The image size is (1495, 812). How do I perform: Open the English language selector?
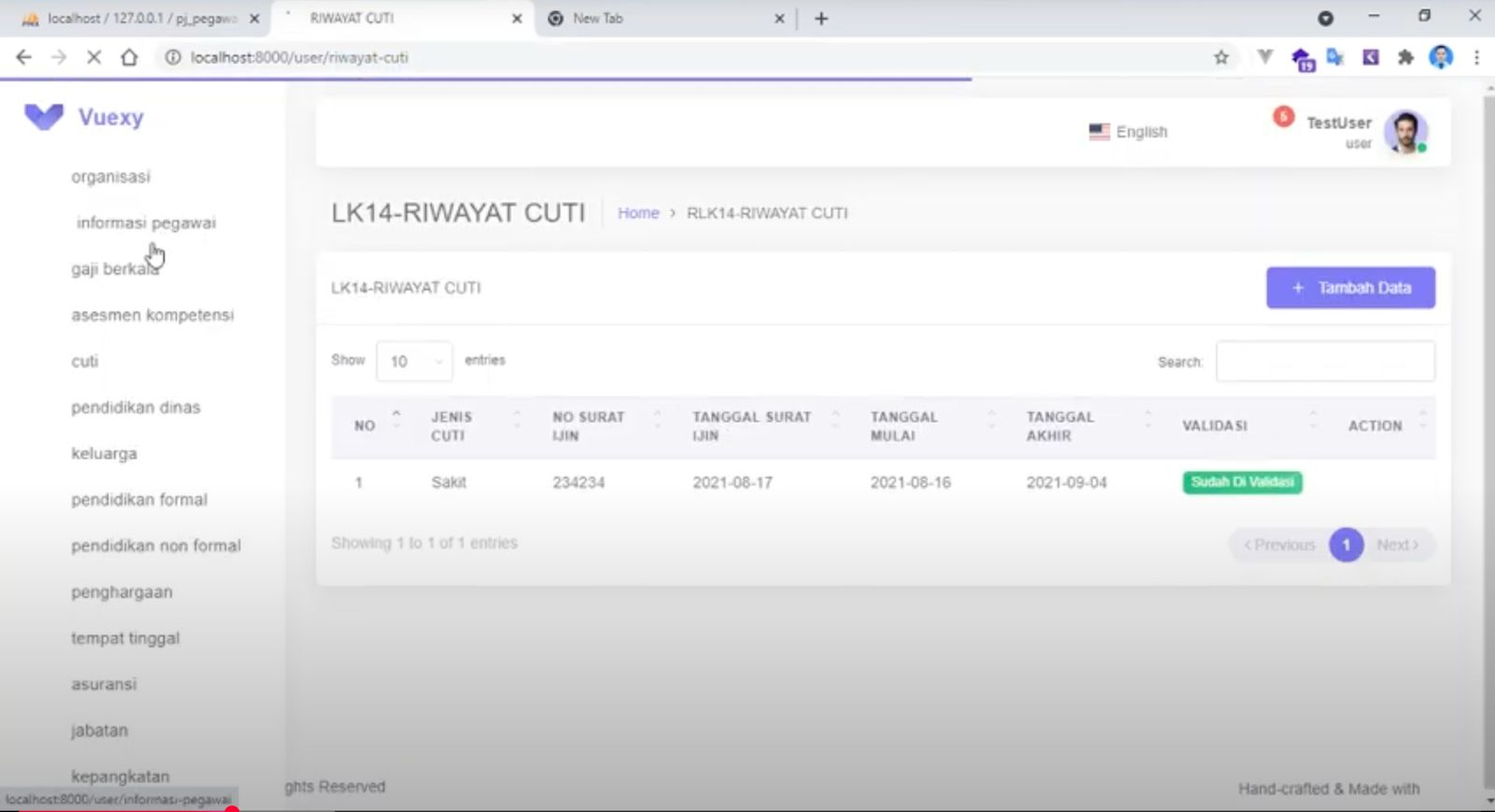click(x=1129, y=132)
